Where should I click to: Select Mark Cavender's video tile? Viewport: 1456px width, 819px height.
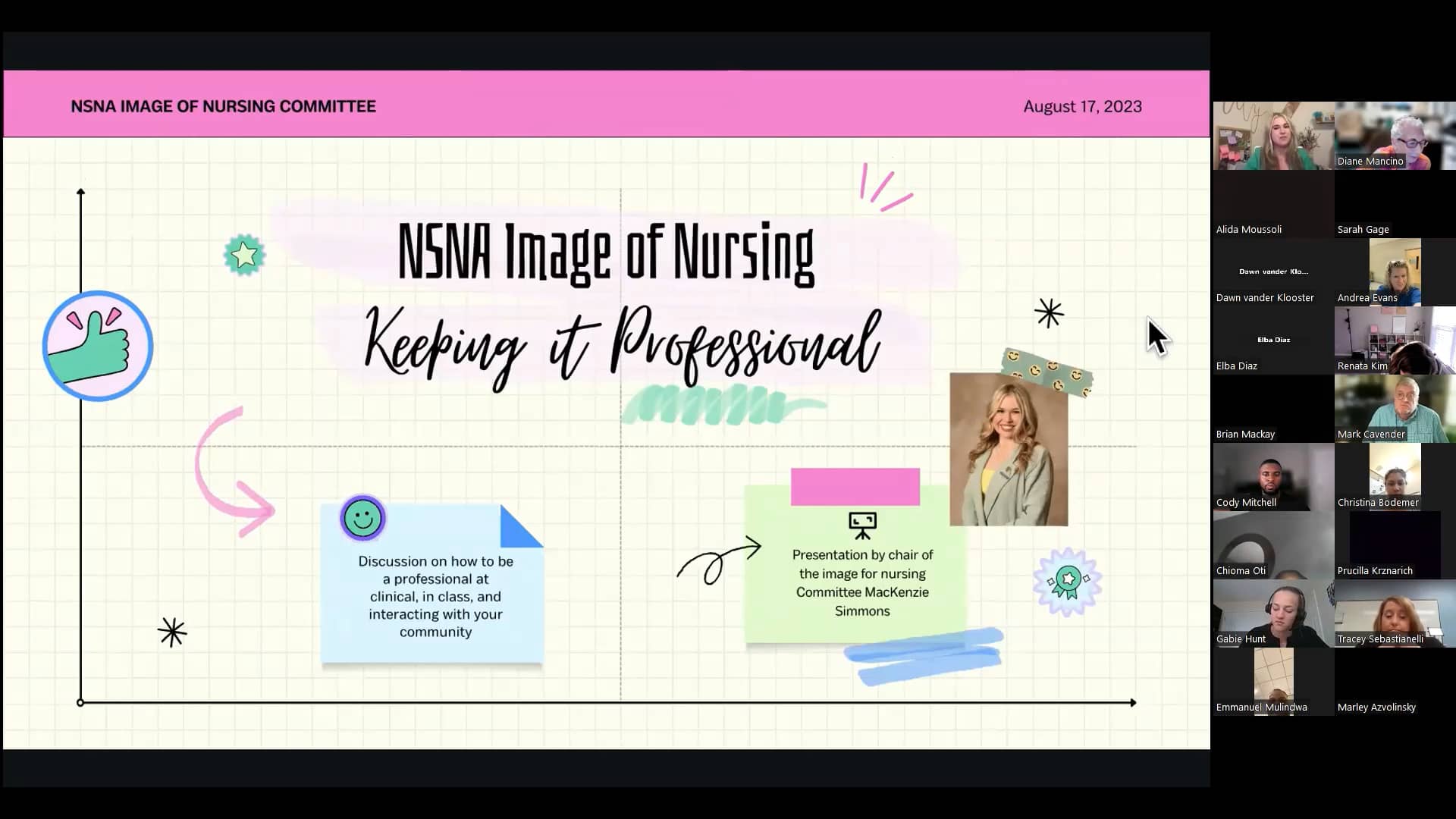click(1395, 409)
